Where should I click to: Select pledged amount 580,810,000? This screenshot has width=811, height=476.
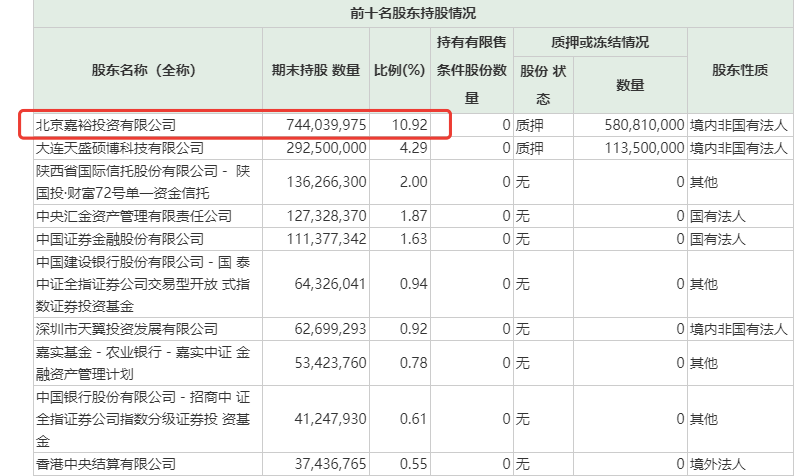pyautogui.click(x=644, y=125)
